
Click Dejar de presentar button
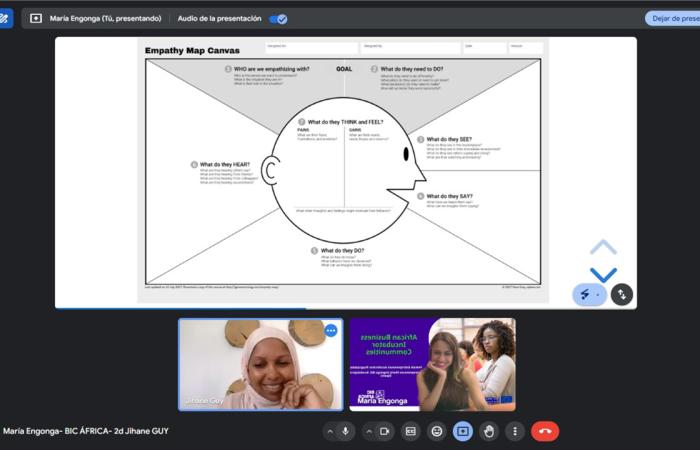tap(672, 18)
